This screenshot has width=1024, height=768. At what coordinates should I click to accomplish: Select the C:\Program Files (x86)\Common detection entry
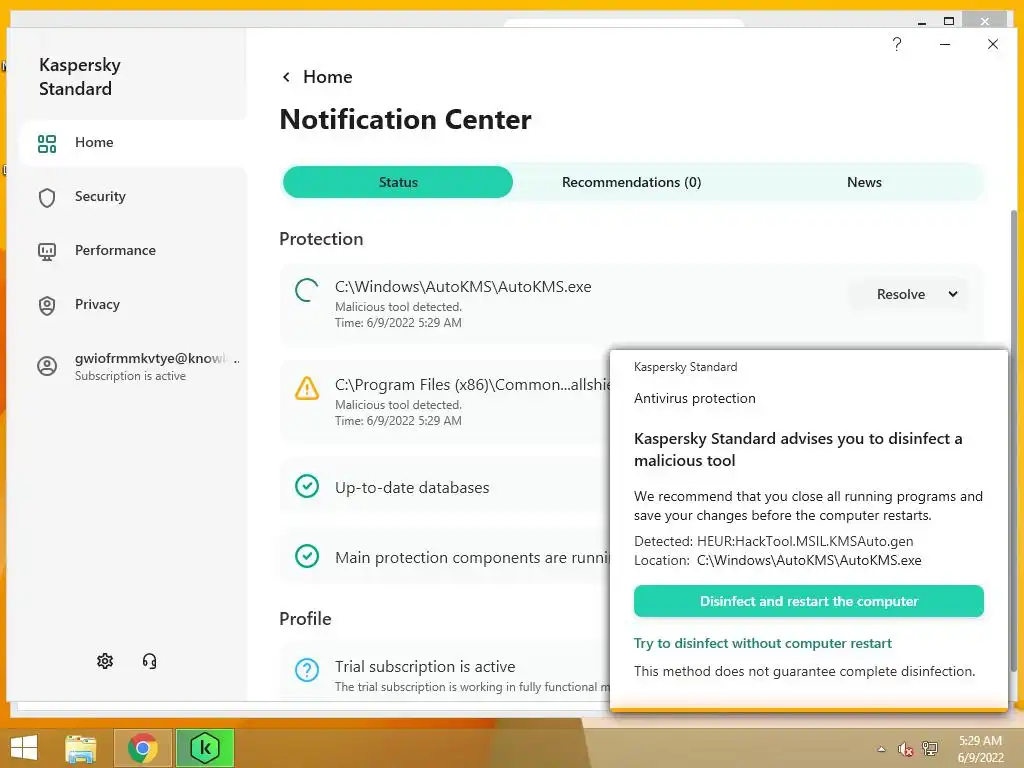pyautogui.click(x=445, y=402)
